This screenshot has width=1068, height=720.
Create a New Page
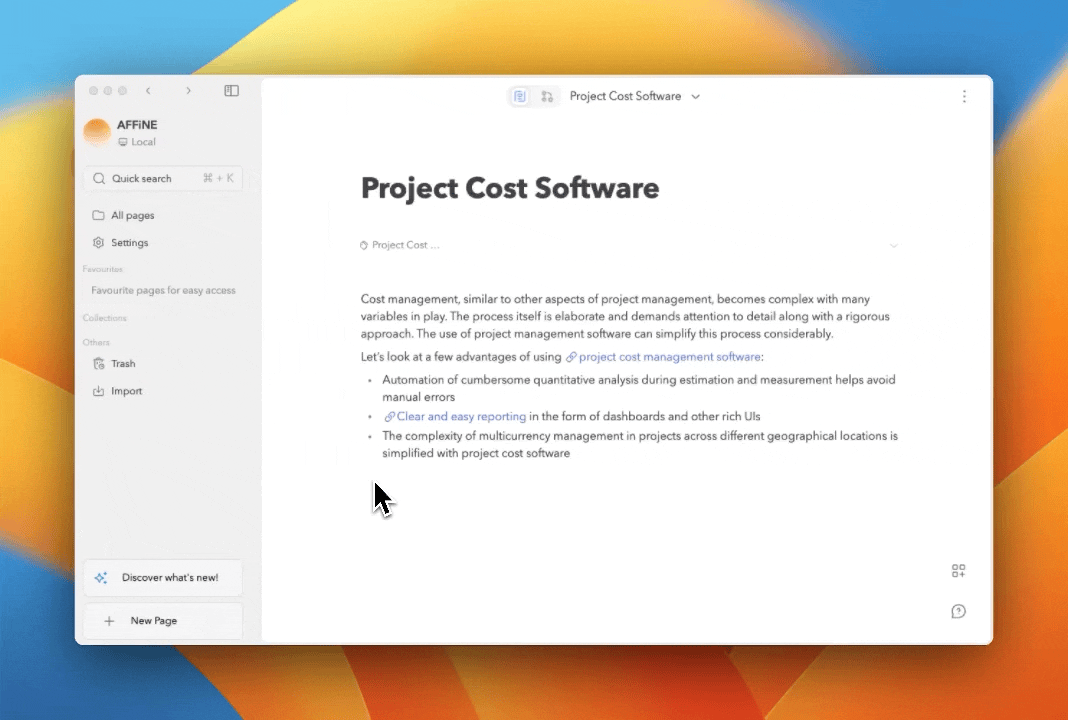pos(163,621)
